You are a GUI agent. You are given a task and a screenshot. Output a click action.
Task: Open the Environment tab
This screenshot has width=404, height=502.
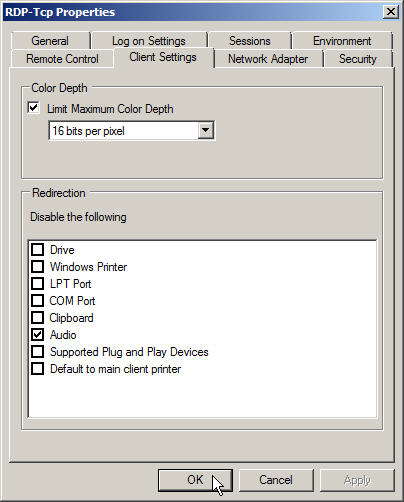342,41
